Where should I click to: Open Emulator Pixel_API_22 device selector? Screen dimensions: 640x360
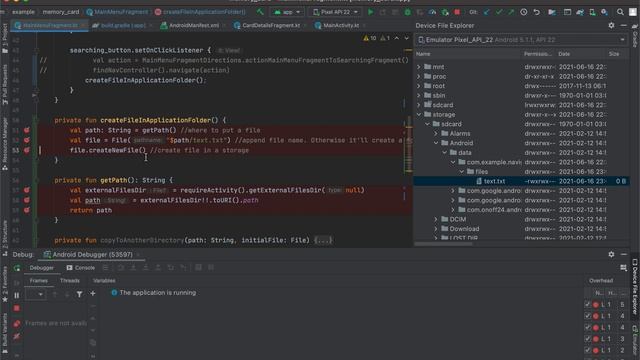click(521, 40)
